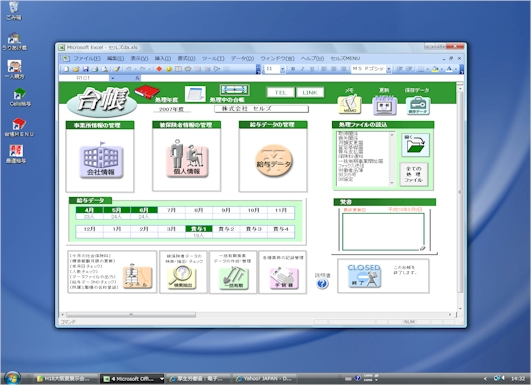The height and width of the screenshot is (386, 532).
Task: Click the open folder icon in 処理ファイル panel
Action: [x=415, y=145]
